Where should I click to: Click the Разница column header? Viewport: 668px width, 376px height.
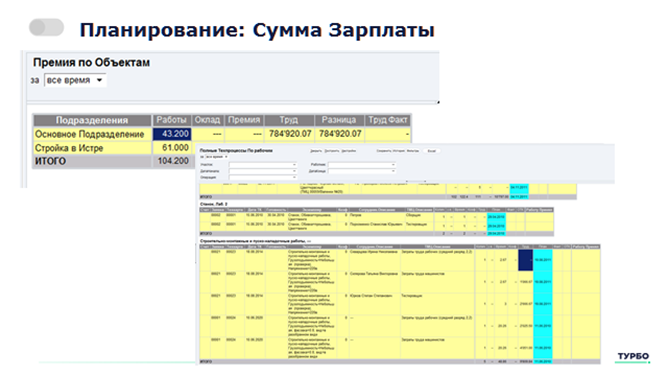[339, 120]
